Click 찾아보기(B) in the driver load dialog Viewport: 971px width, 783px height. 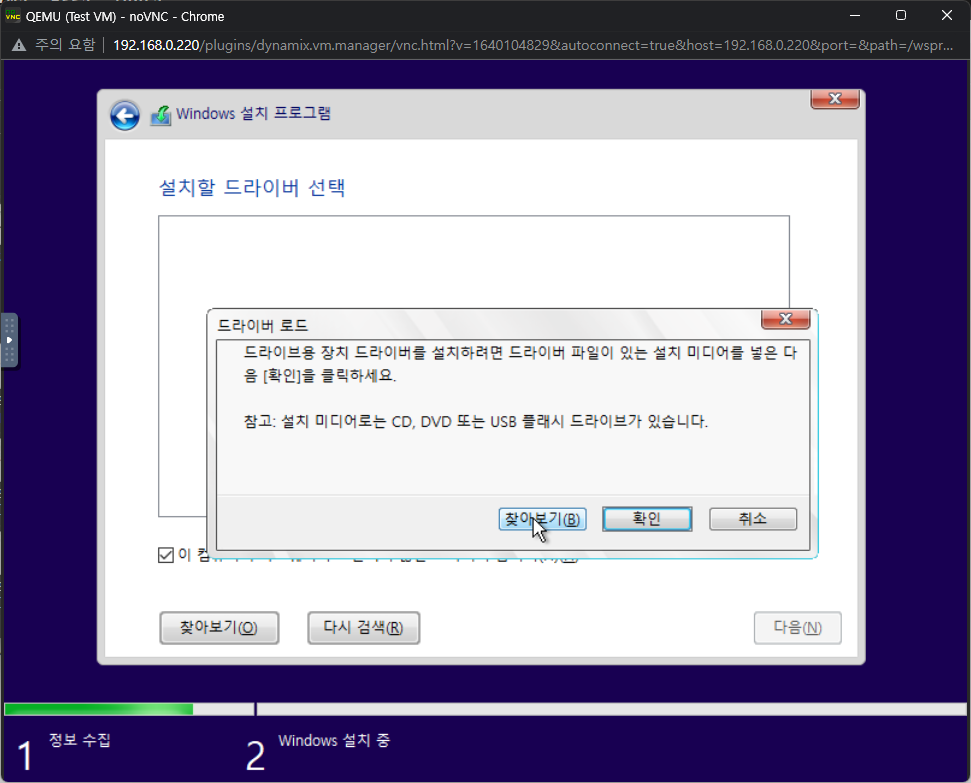pos(542,519)
